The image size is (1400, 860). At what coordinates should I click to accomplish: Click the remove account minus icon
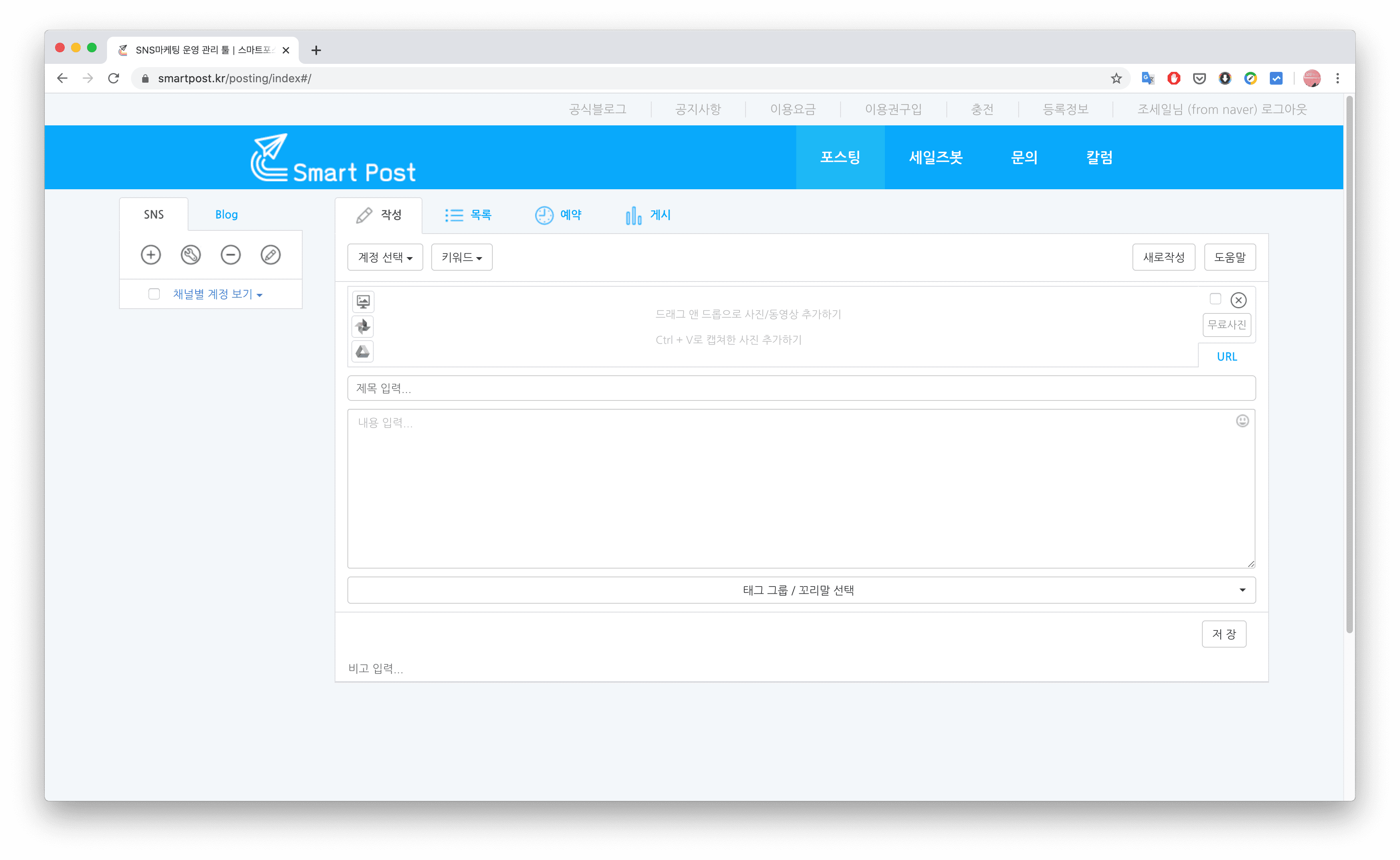click(x=230, y=255)
